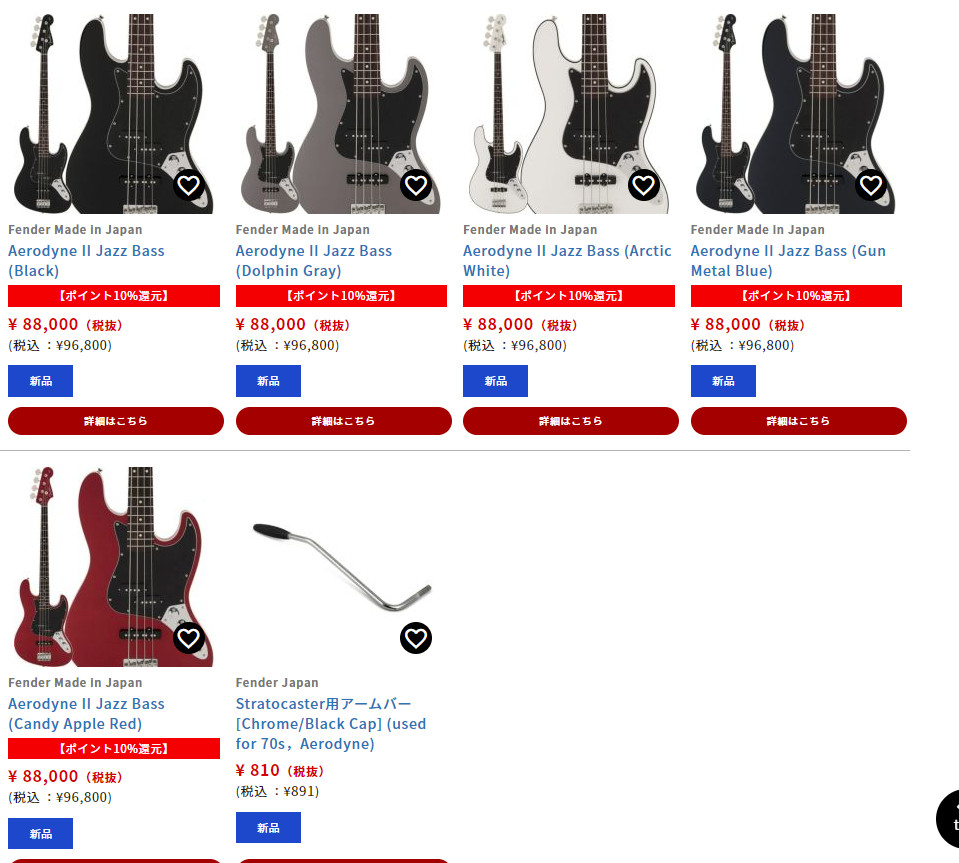Open details for the Dolphin Gray Jazz Bass
Image resolution: width=959 pixels, height=863 pixels.
(x=343, y=421)
